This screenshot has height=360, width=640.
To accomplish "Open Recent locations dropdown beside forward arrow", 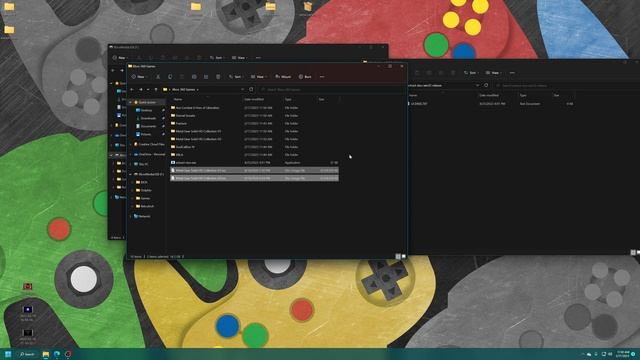I will pos(148,89).
